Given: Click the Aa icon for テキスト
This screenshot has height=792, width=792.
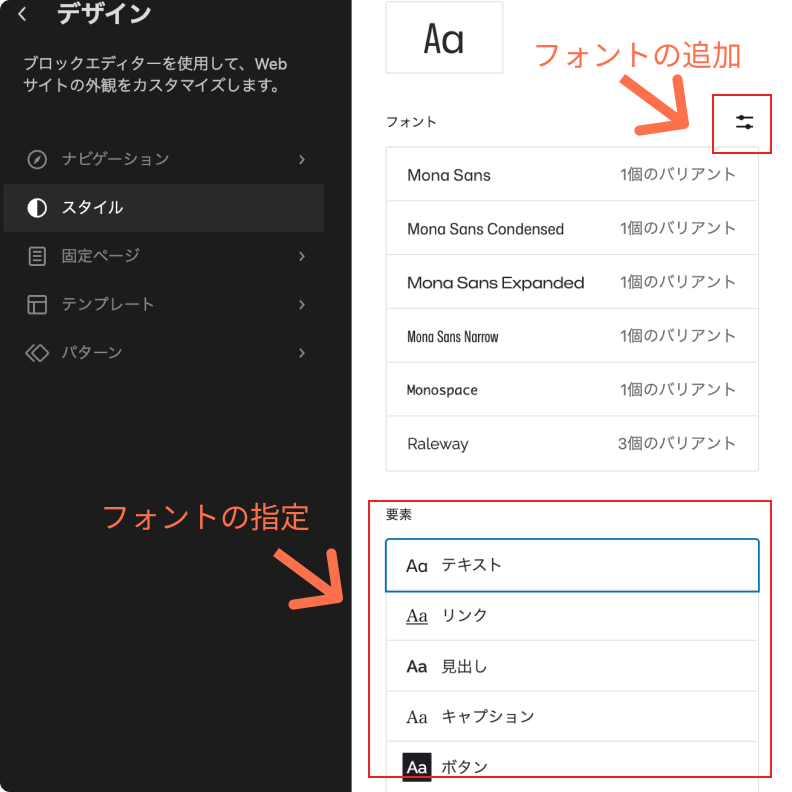Looking at the screenshot, I should pyautogui.click(x=417, y=566).
